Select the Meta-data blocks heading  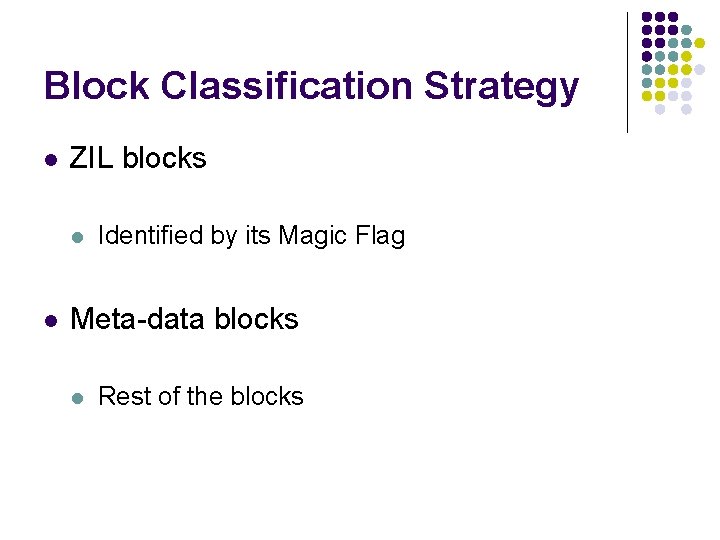point(184,318)
